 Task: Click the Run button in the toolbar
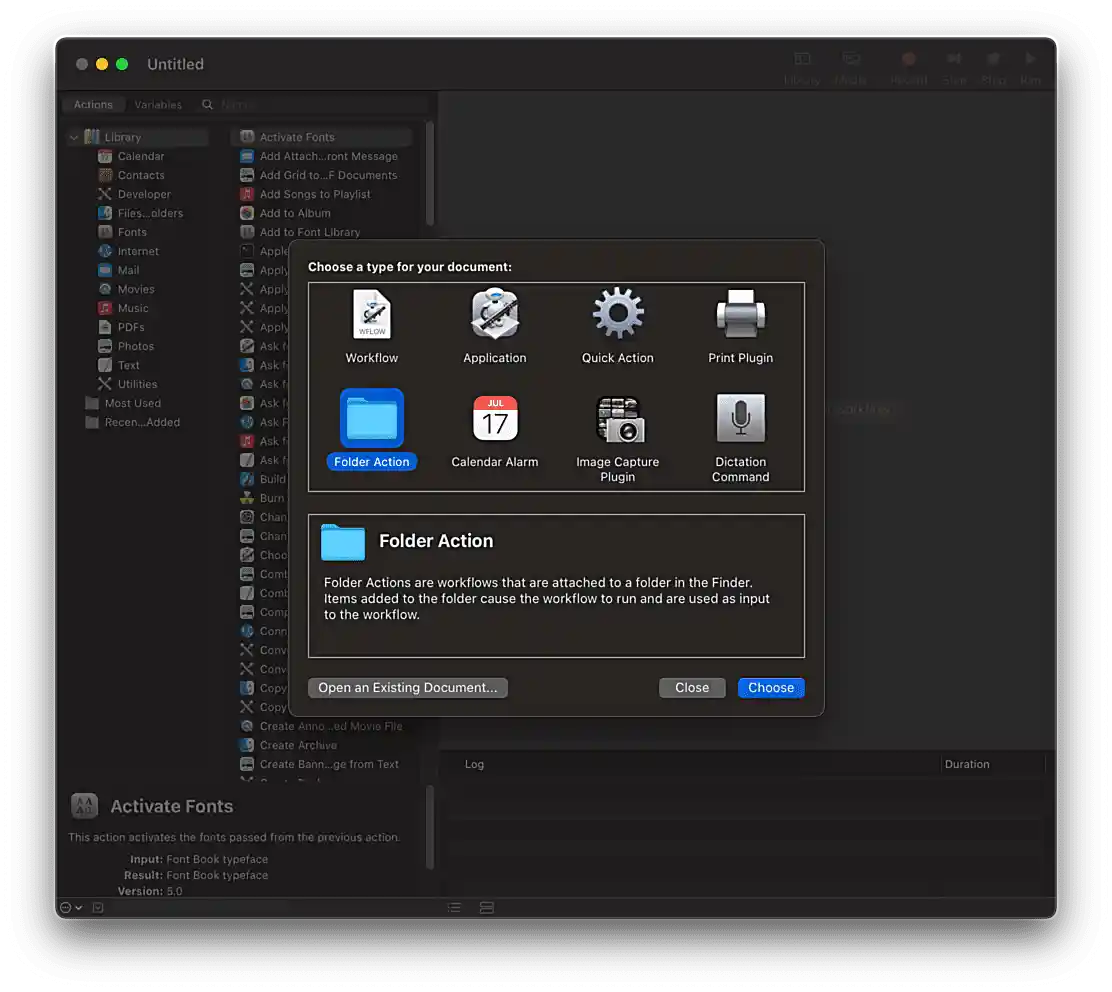point(1031,60)
